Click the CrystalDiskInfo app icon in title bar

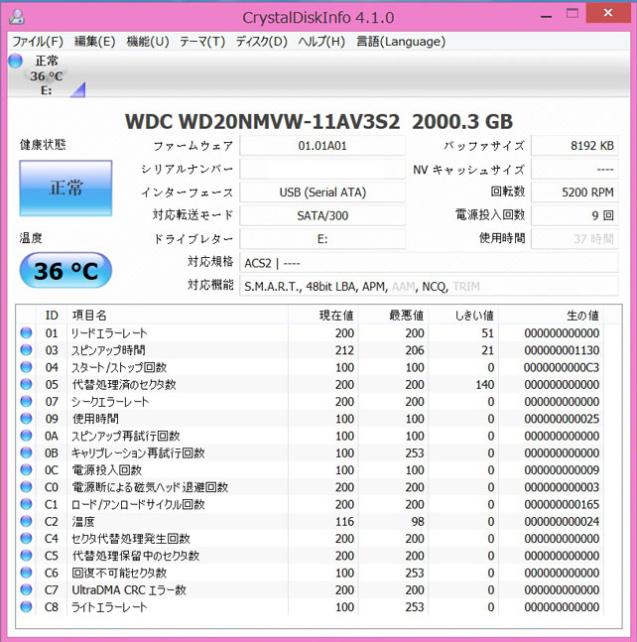tap(17, 17)
